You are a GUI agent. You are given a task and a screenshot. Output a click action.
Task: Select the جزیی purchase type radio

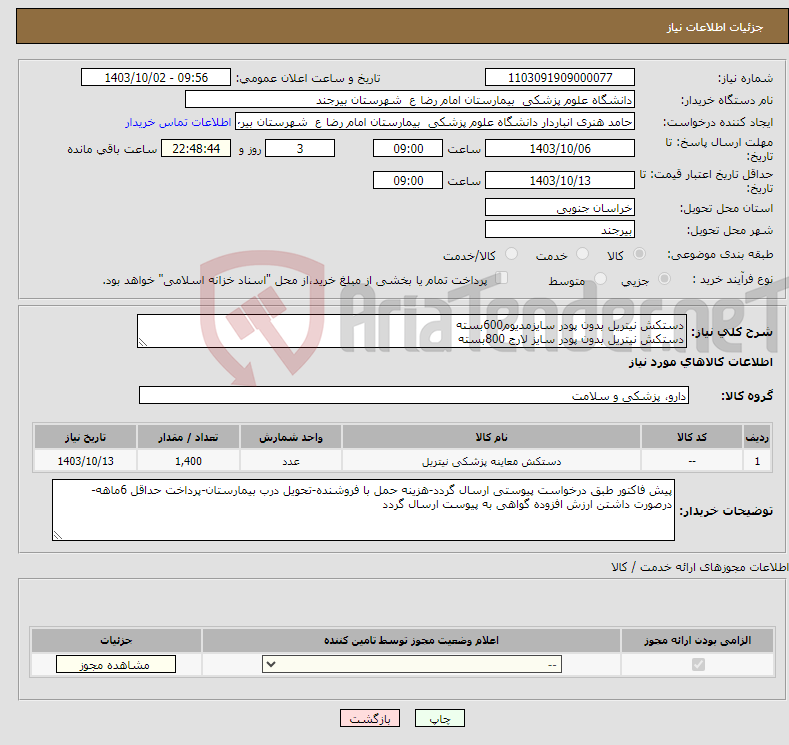click(664, 279)
